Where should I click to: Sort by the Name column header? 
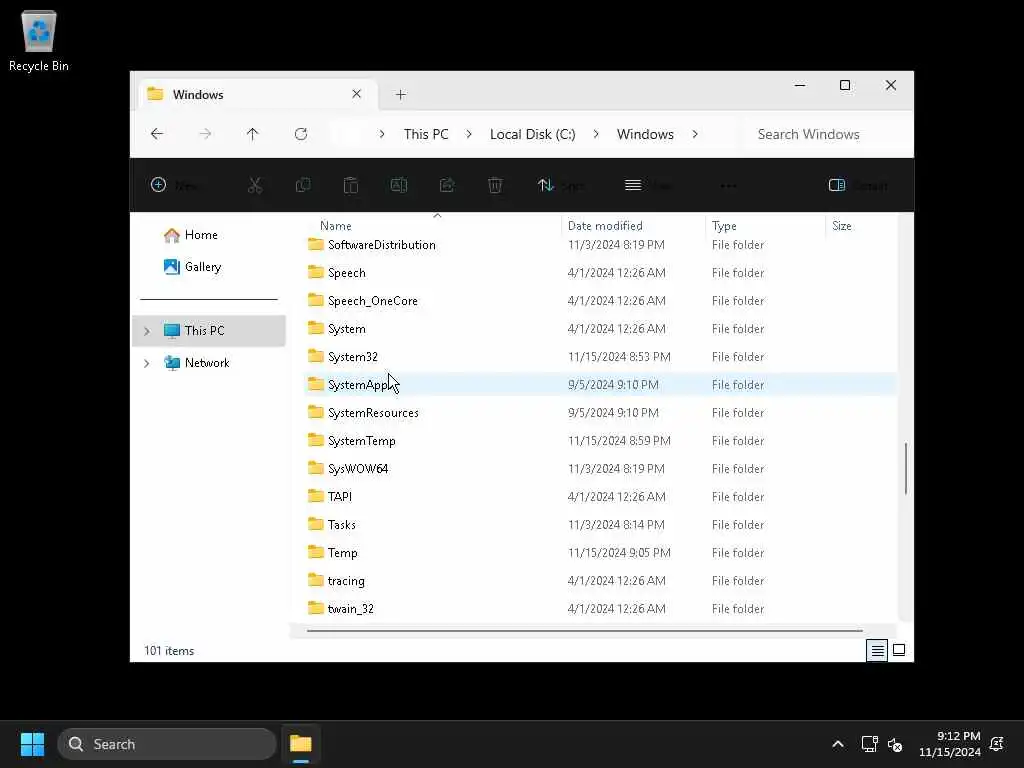click(x=336, y=226)
